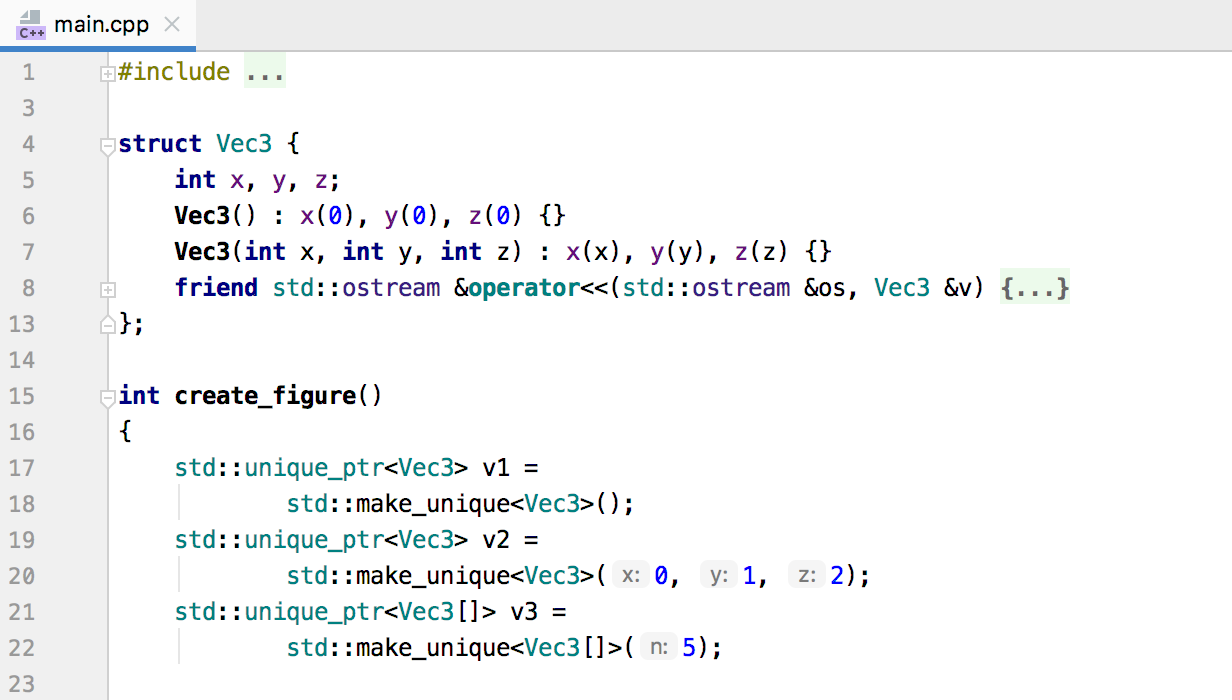
Task: Click the fold end marker at line 13
Action: (x=107, y=324)
